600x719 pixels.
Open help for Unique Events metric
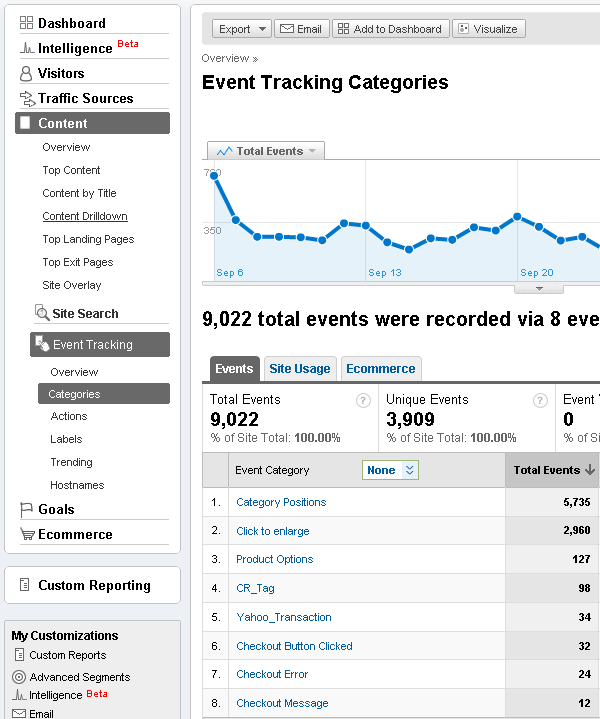540,401
